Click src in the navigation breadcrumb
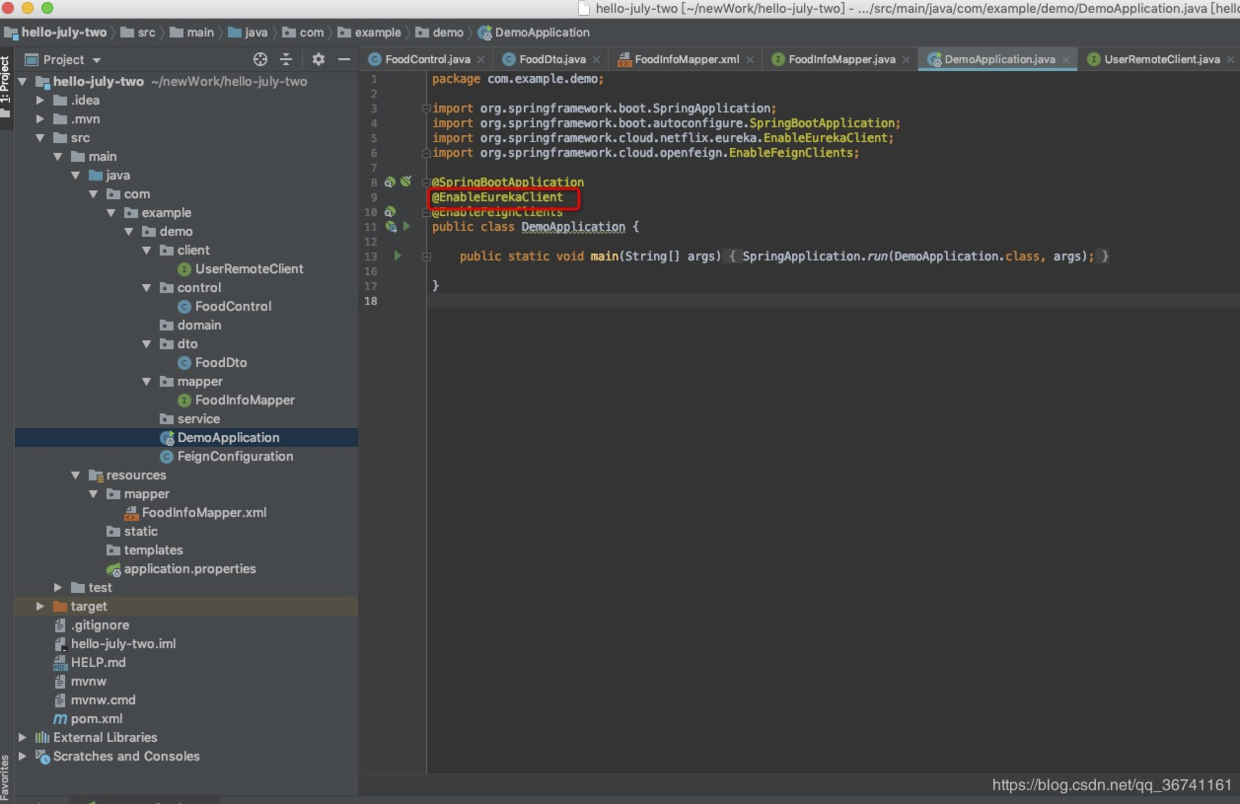 click(146, 32)
